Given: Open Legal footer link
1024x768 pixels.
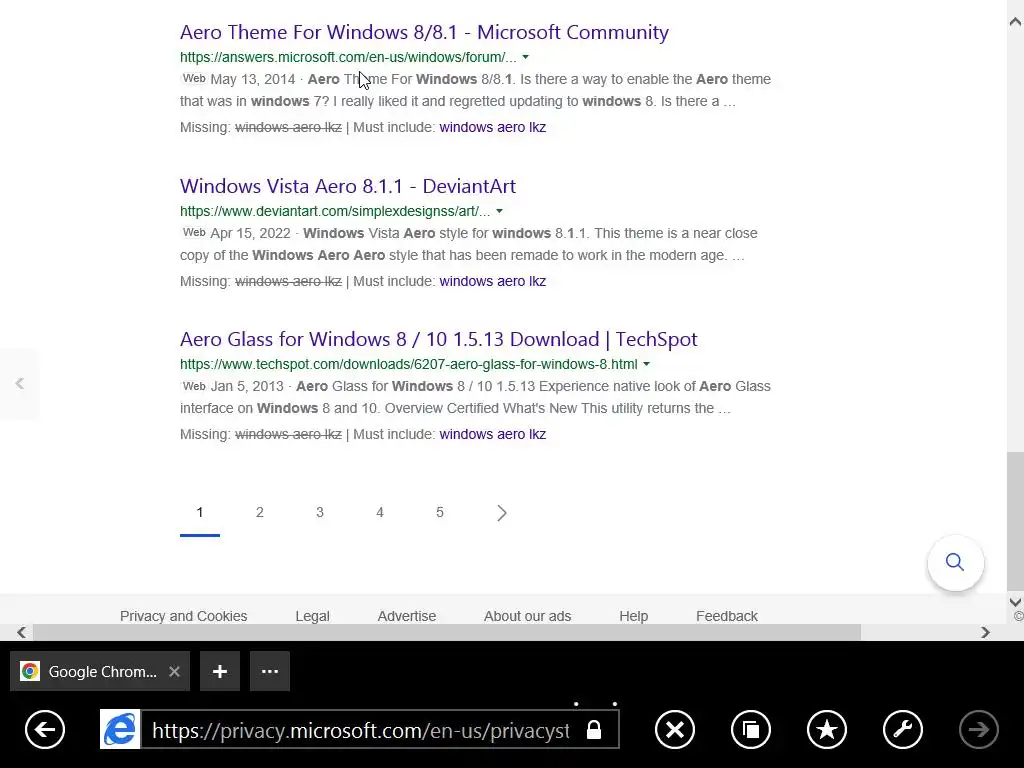Looking at the screenshot, I should [x=312, y=616].
